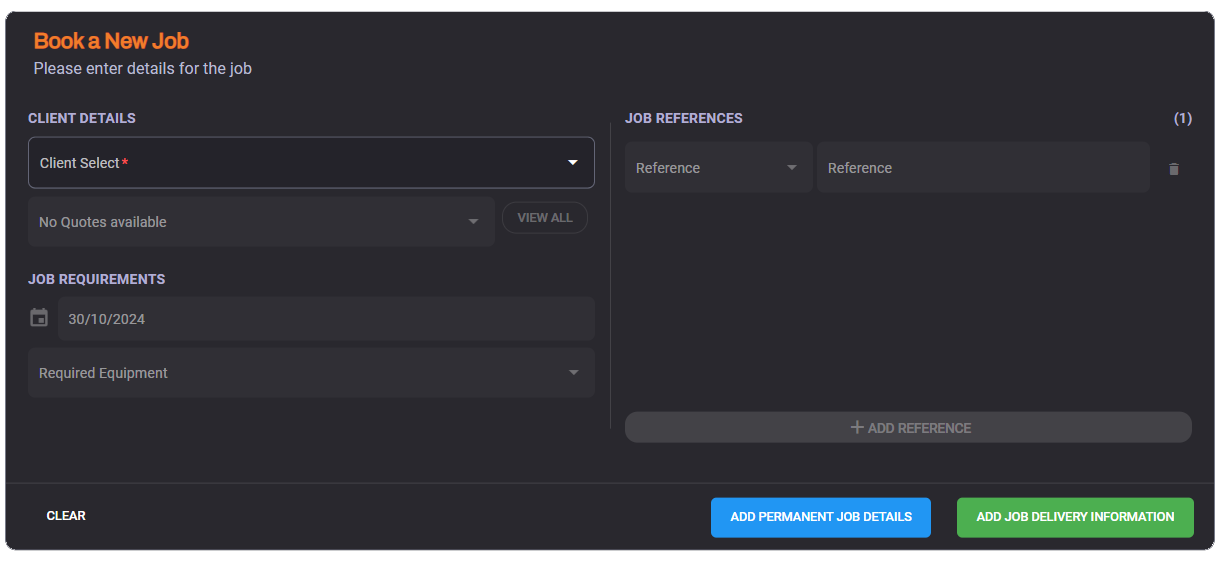This screenshot has width=1226, height=566.
Task: Delete the reference row with trash icon
Action: pos(1174,169)
